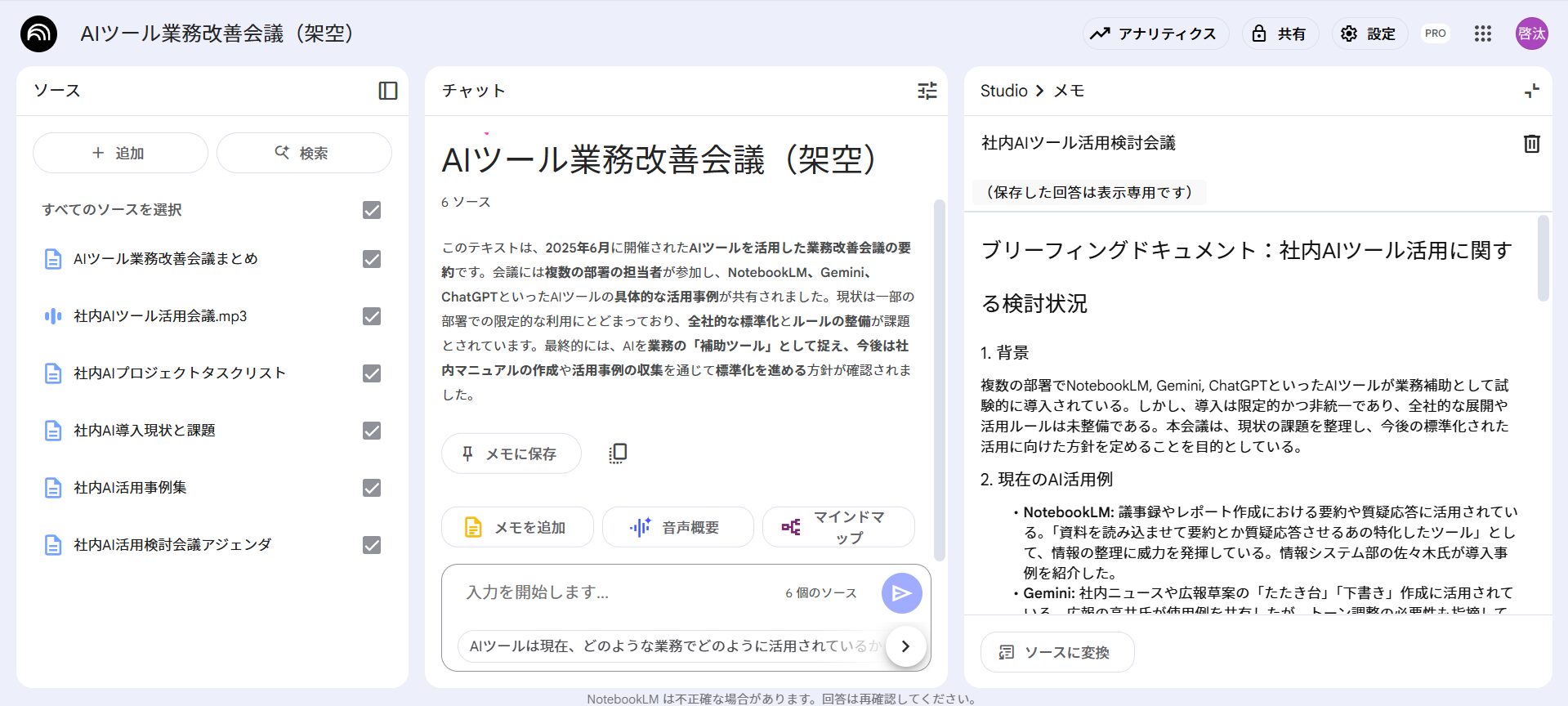Show next suggested question chevron
Screen dimensions: 1568x706
[905, 646]
